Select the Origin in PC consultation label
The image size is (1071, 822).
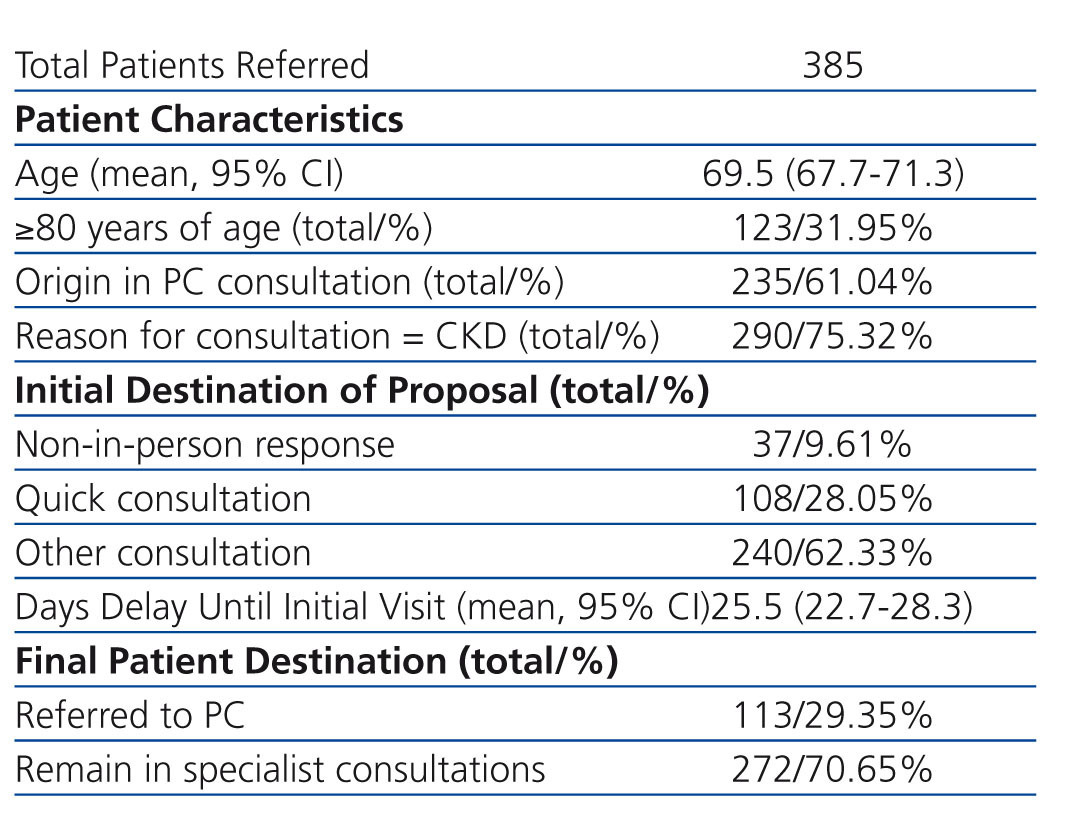pyautogui.click(x=290, y=282)
